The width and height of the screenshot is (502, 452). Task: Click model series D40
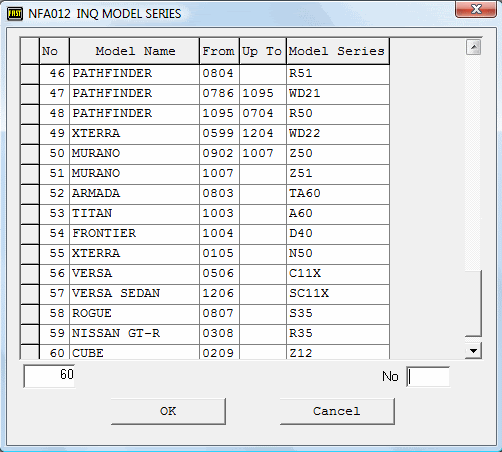click(301, 233)
